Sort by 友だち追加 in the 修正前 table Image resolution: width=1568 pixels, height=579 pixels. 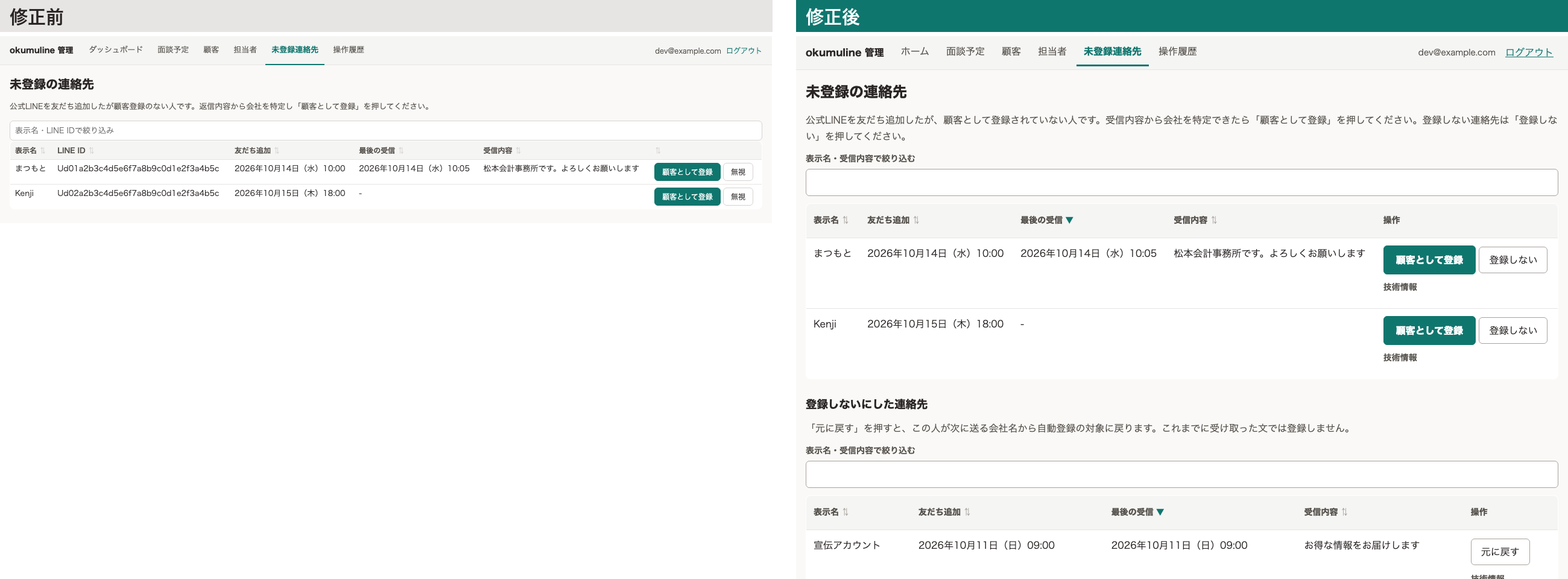pos(257,150)
